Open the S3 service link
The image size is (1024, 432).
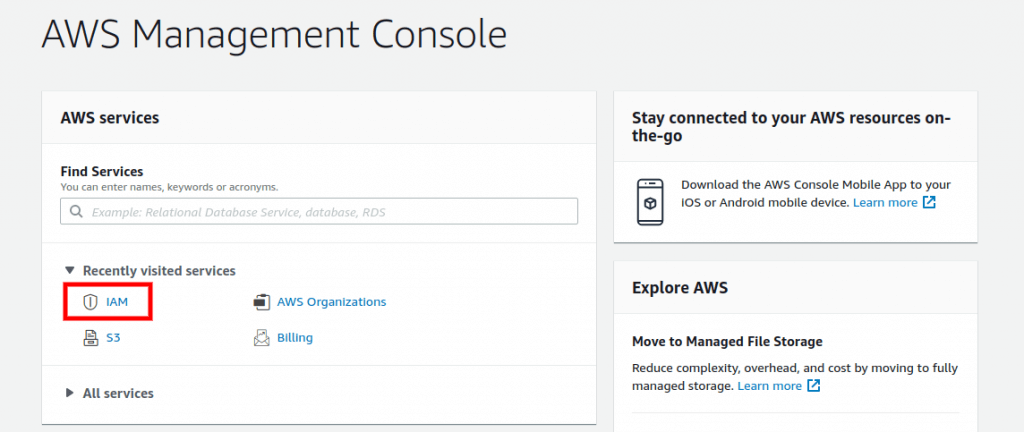(113, 338)
